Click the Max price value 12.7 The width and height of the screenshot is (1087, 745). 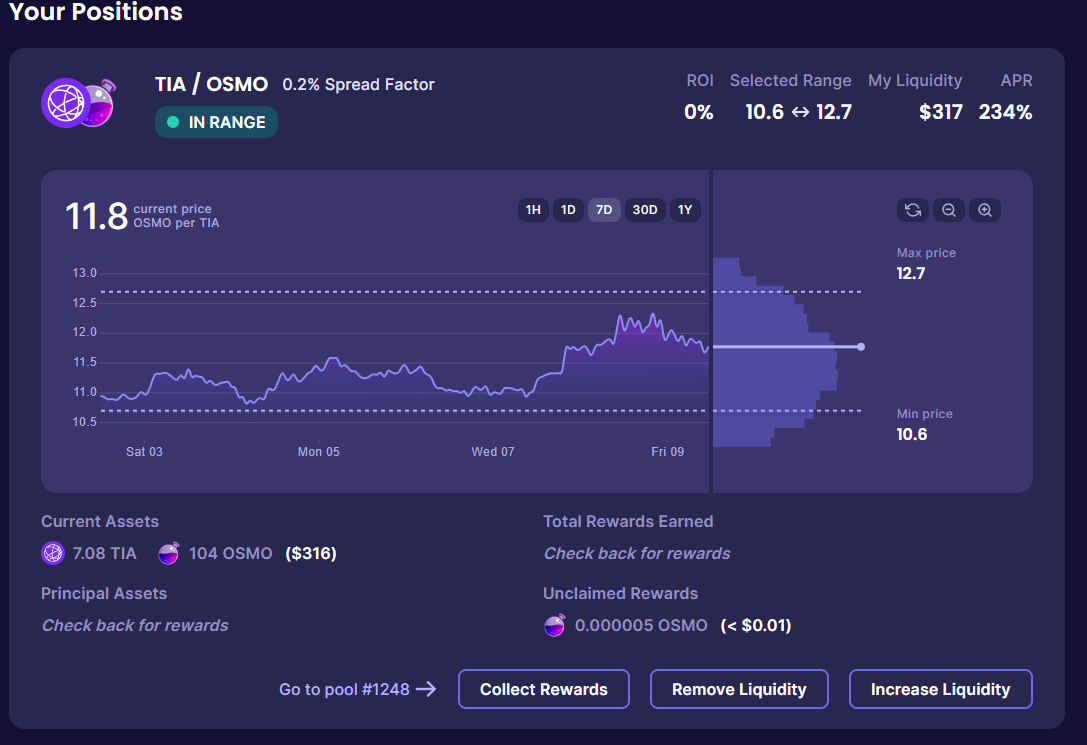[x=911, y=273]
